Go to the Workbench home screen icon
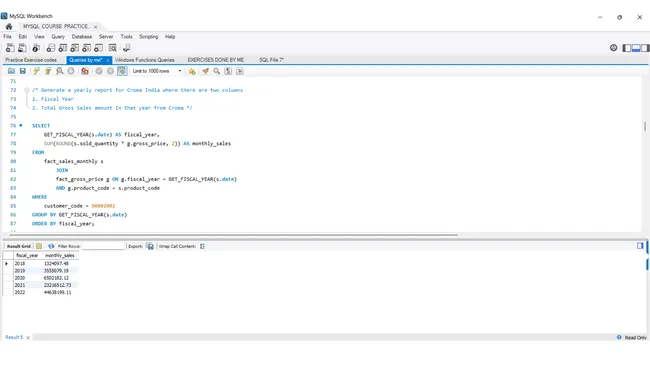This screenshot has width=650, height=366. coord(9,27)
